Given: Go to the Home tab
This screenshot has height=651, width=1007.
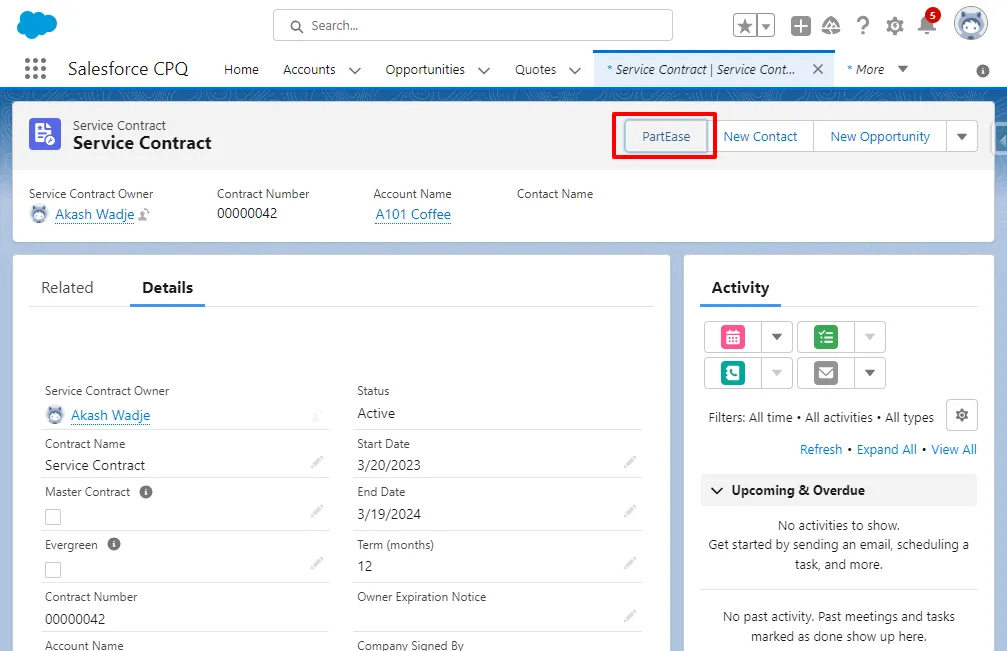Looking at the screenshot, I should 241,69.
